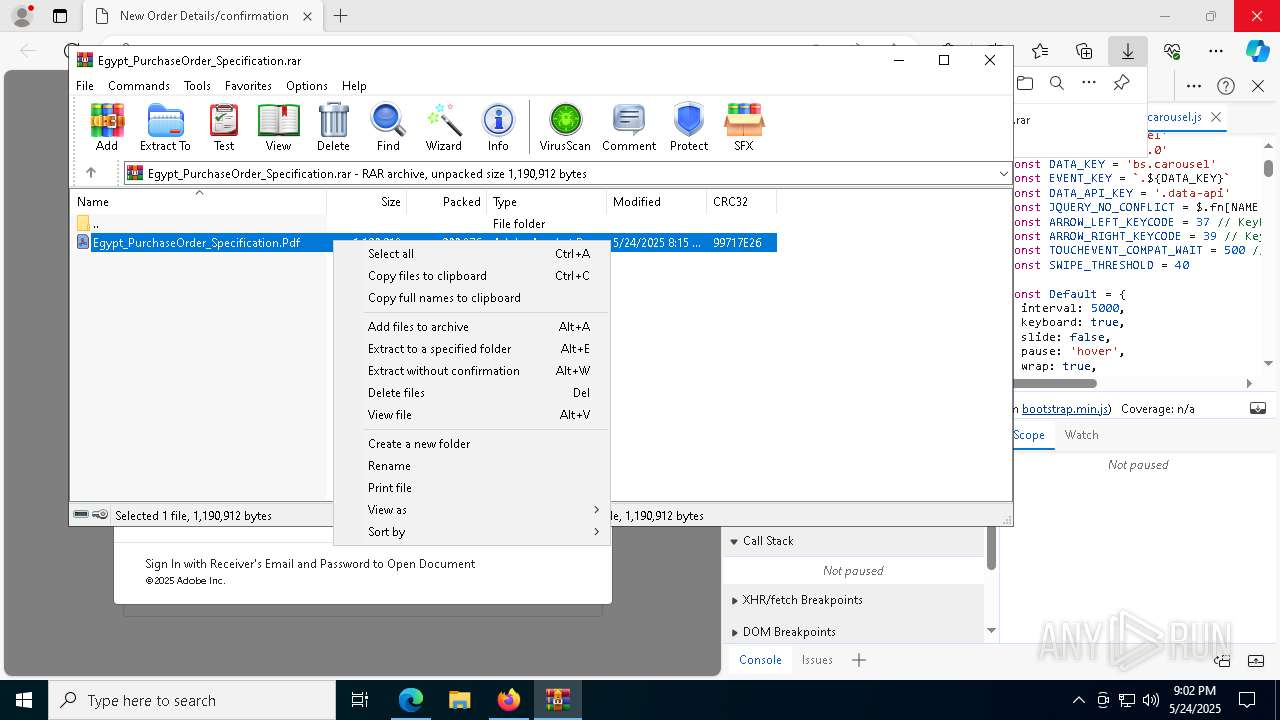Open the archive path dropdown arrow

click(x=1003, y=173)
